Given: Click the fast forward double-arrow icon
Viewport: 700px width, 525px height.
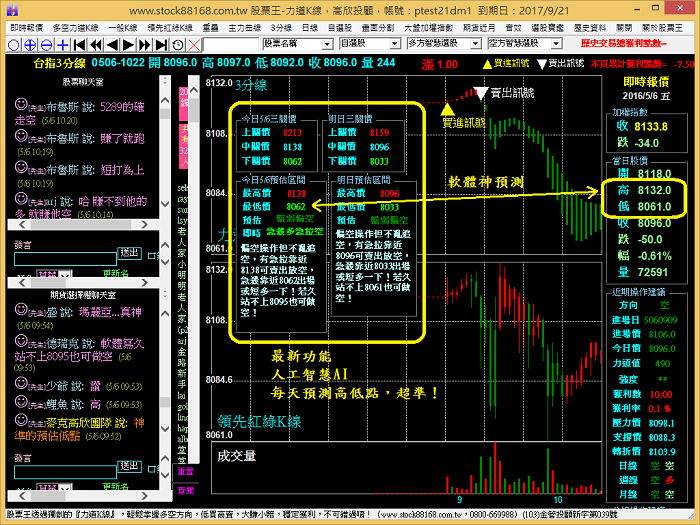Looking at the screenshot, I should (145, 45).
